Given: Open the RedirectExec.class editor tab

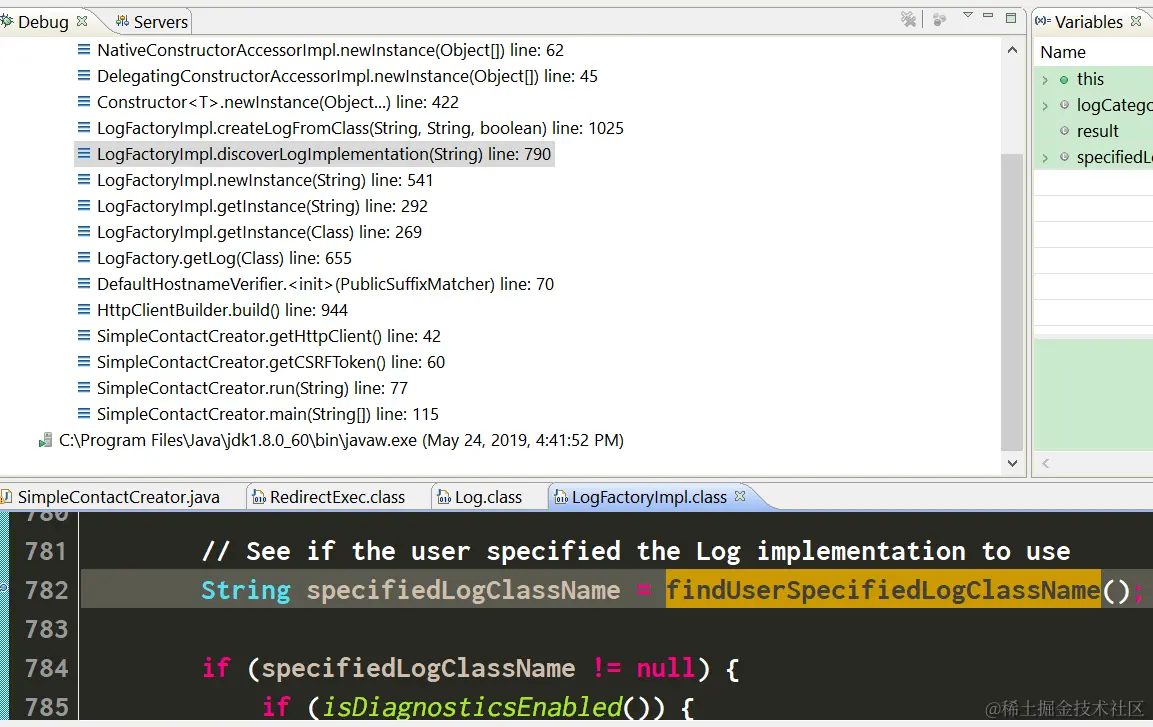Looking at the screenshot, I should (337, 497).
